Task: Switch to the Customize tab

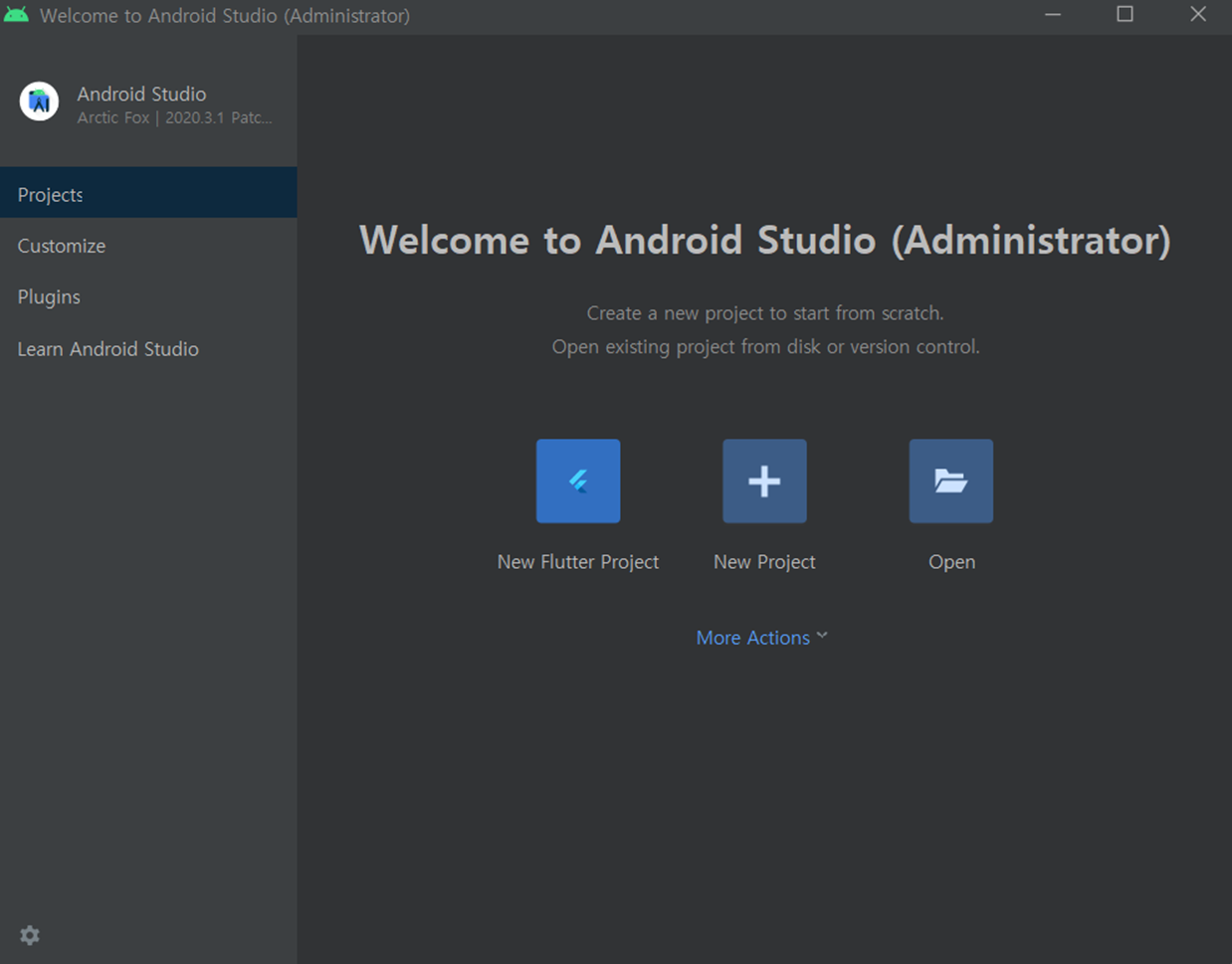Action: point(148,246)
